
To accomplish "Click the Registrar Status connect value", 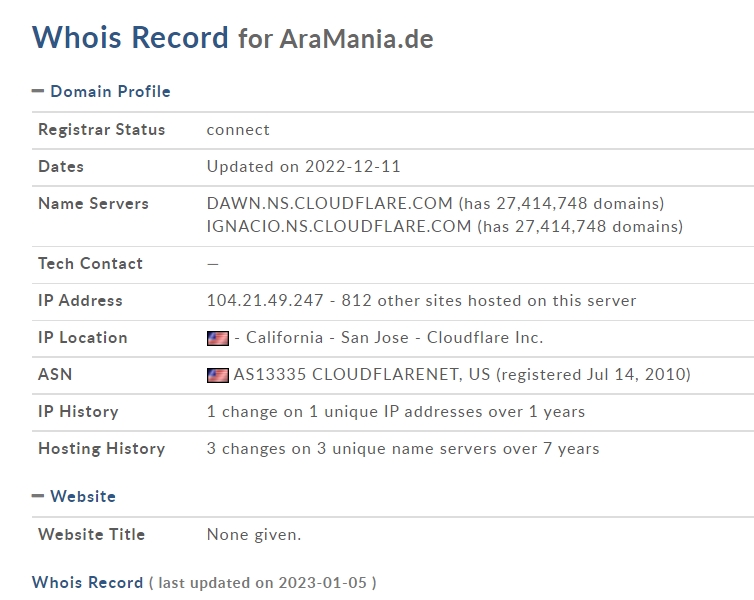I will pyautogui.click(x=238, y=130).
